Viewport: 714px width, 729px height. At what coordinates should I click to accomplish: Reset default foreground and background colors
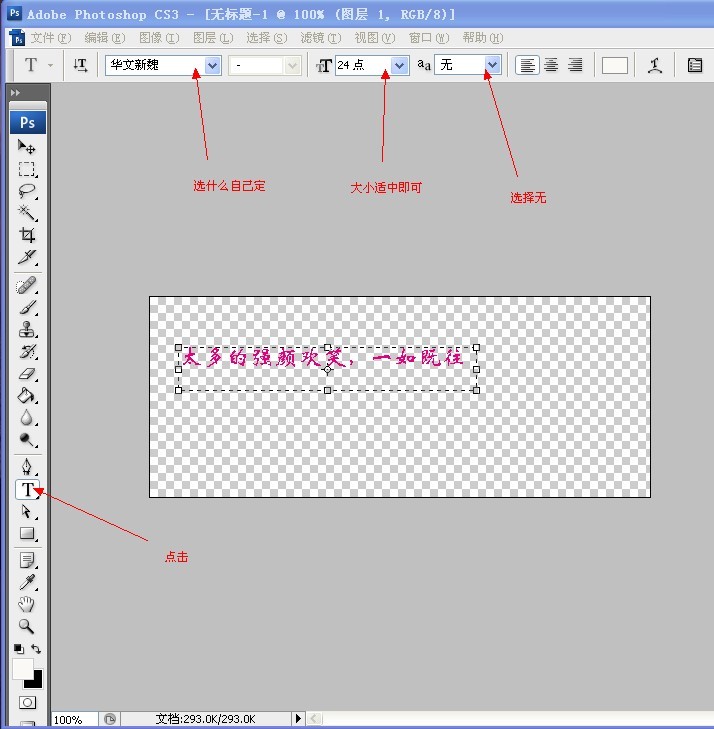18,649
